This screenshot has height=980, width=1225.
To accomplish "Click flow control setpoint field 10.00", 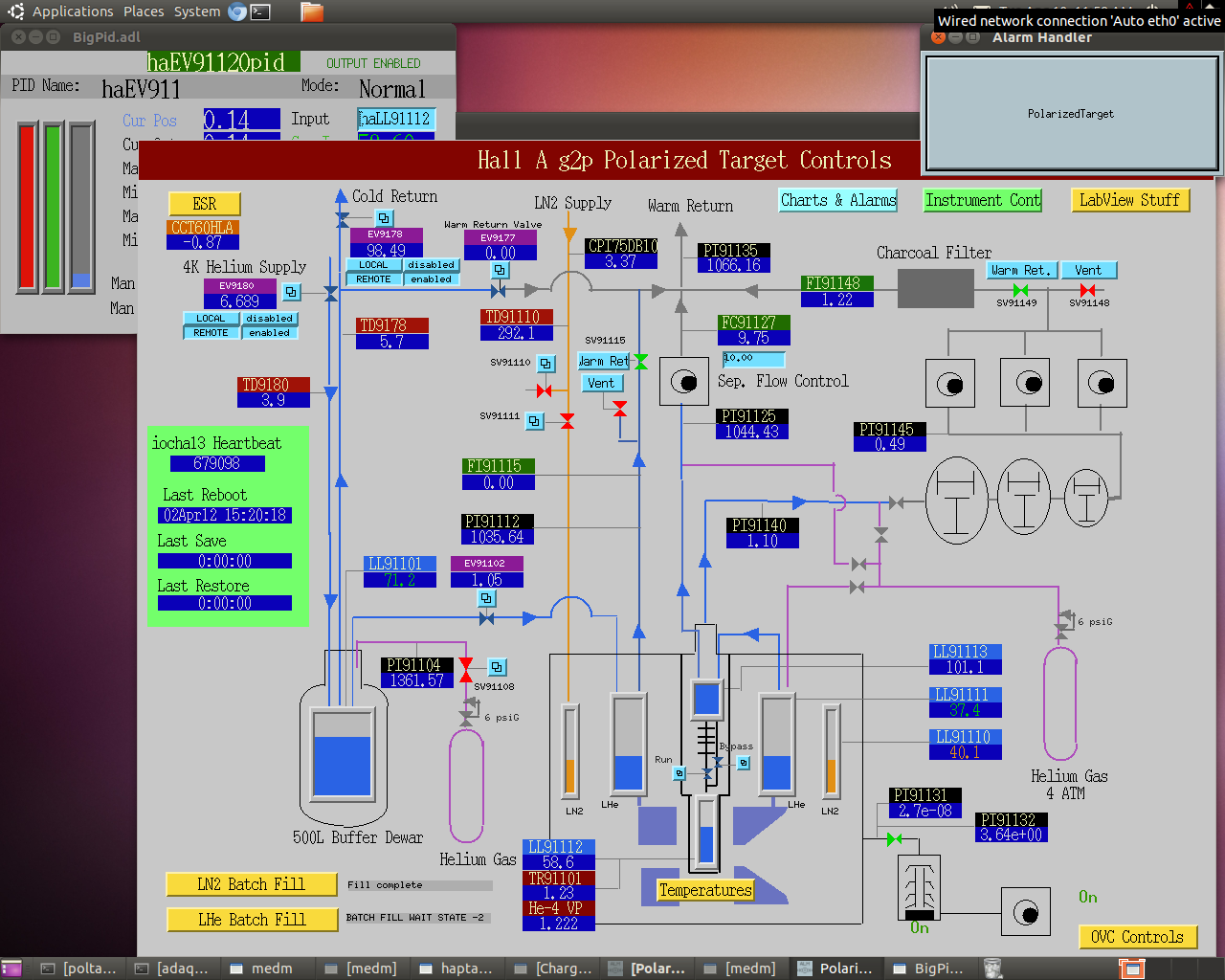I will click(754, 359).
